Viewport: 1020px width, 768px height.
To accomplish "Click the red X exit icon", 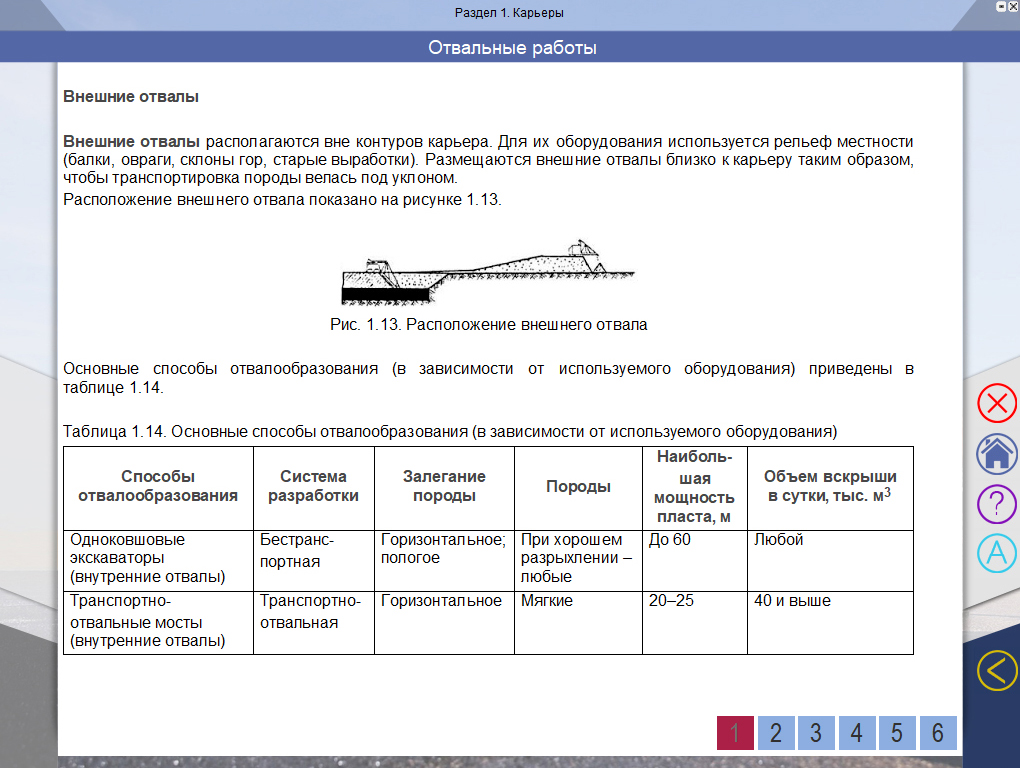I will (x=996, y=404).
